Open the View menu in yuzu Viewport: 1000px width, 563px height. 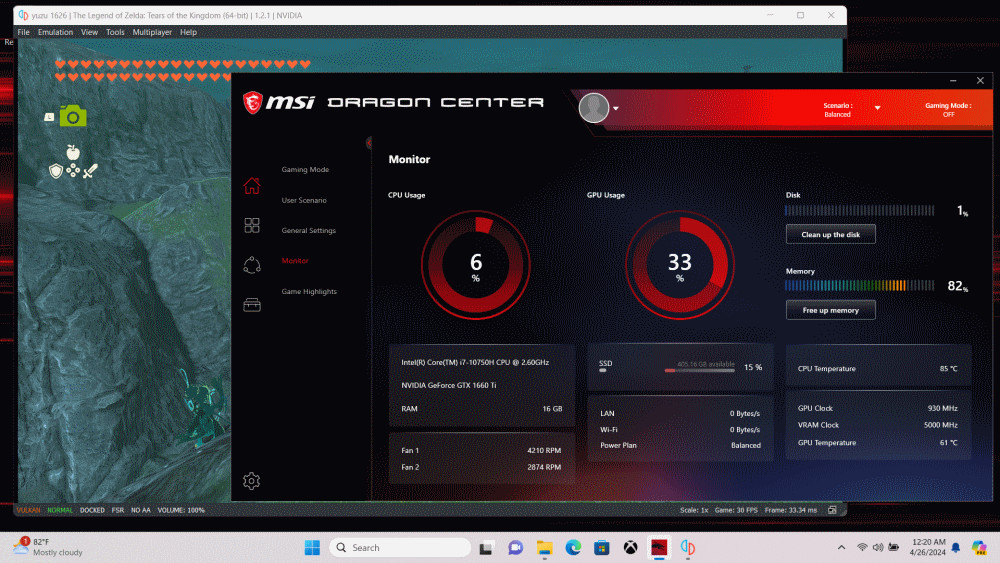pyautogui.click(x=89, y=32)
